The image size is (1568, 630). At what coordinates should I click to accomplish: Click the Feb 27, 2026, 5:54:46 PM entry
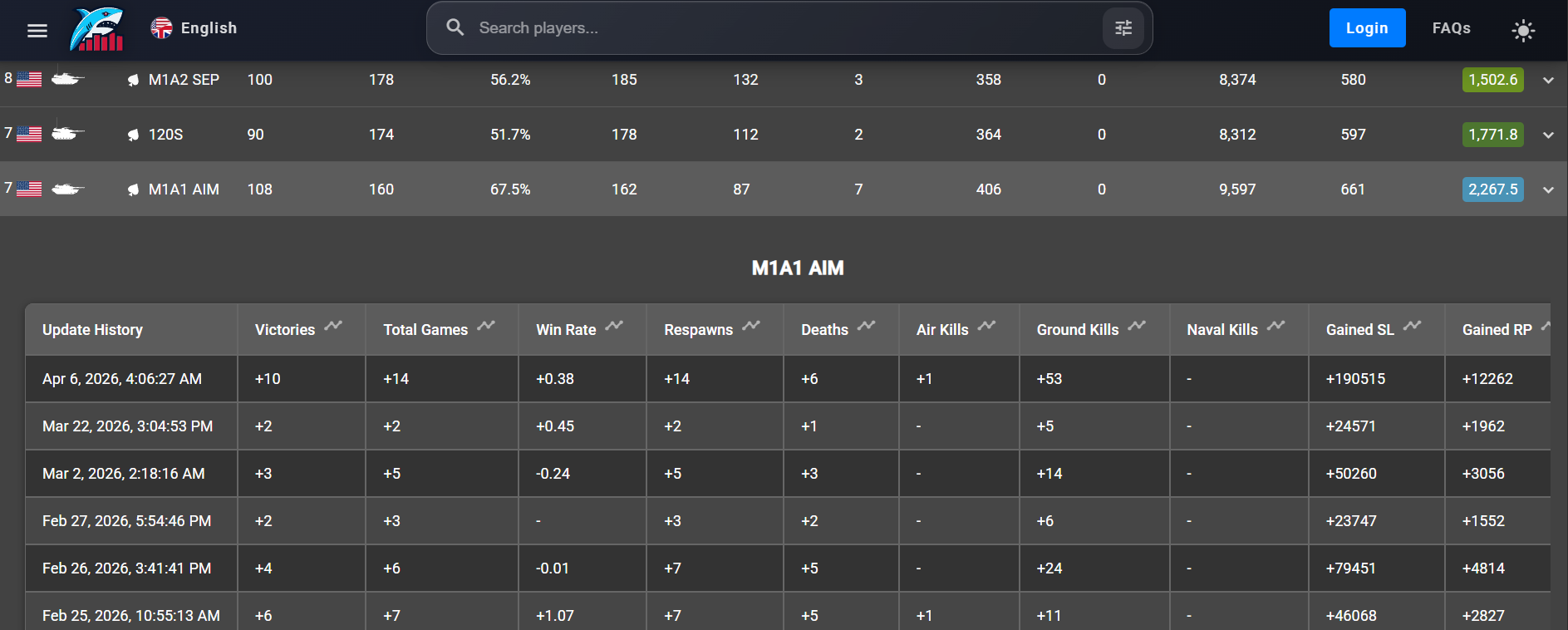coord(126,521)
